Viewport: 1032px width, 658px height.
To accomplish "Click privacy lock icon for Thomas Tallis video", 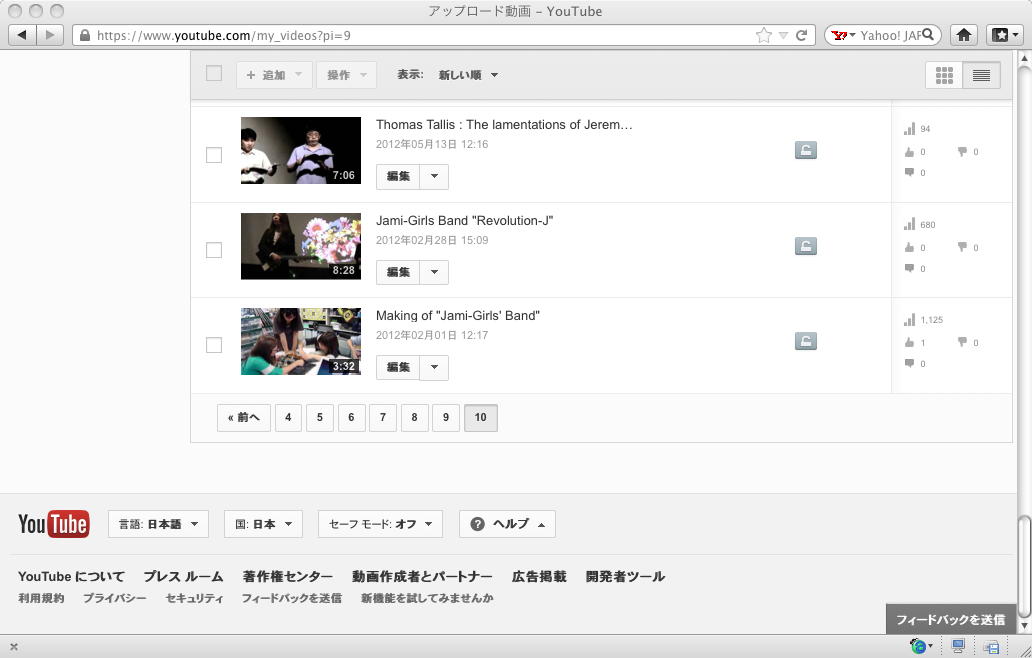I will pos(806,150).
